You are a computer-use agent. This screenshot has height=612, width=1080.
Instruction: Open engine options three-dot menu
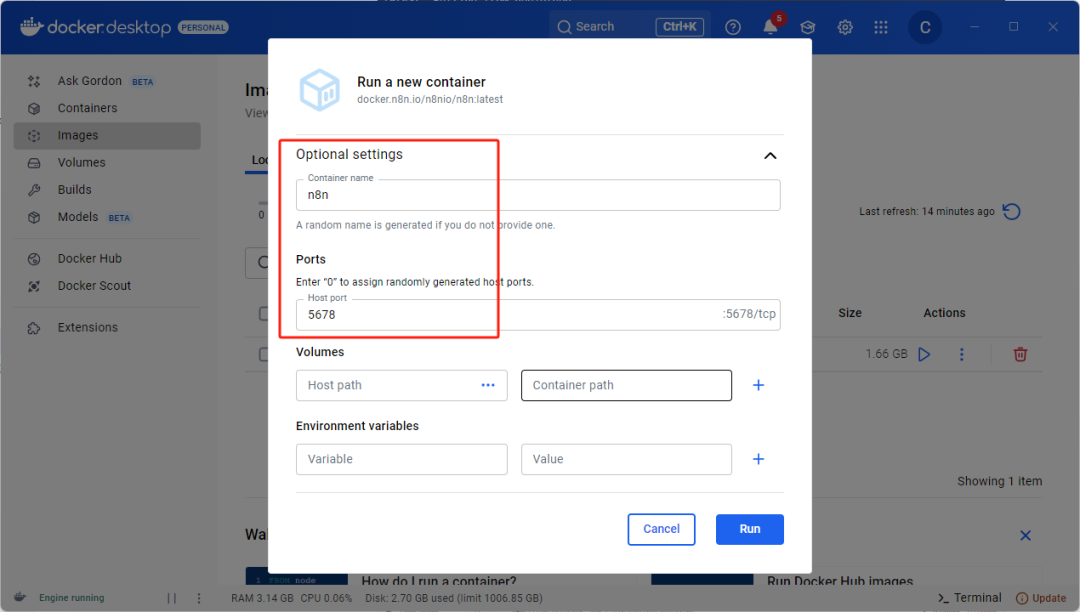coord(199,598)
